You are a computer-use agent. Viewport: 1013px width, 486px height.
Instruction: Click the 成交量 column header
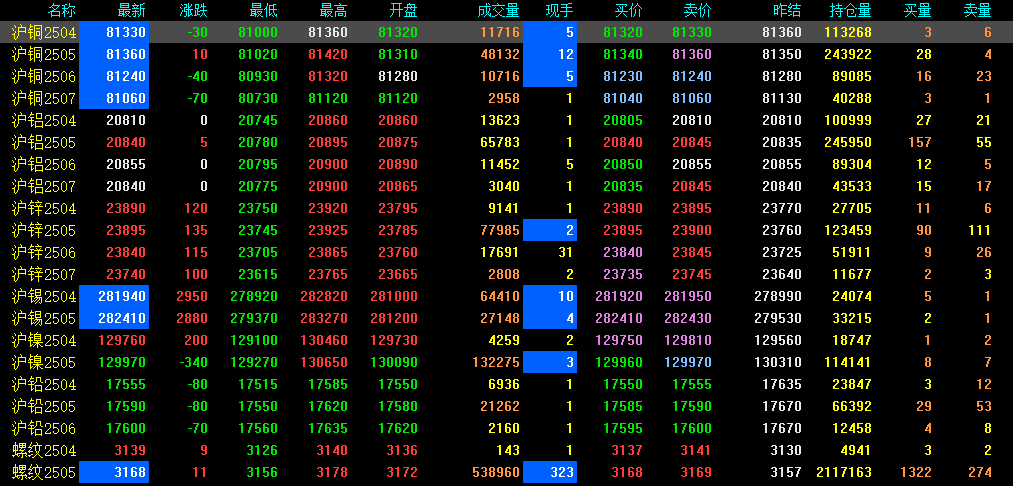498,10
